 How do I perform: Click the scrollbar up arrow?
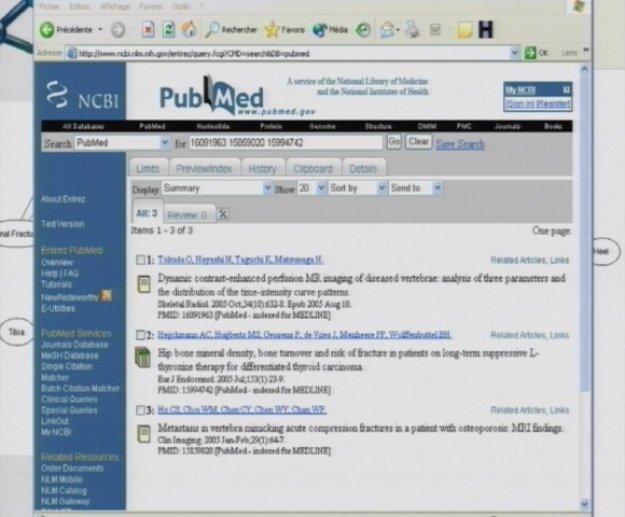coord(584,69)
